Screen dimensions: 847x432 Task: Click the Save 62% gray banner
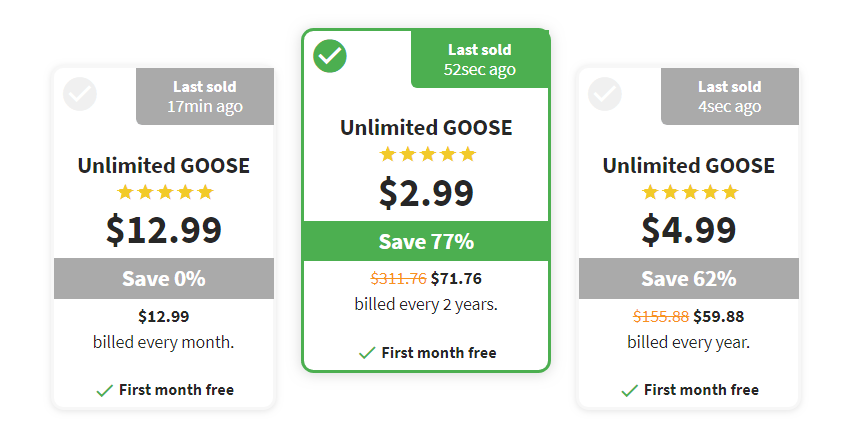pos(689,279)
